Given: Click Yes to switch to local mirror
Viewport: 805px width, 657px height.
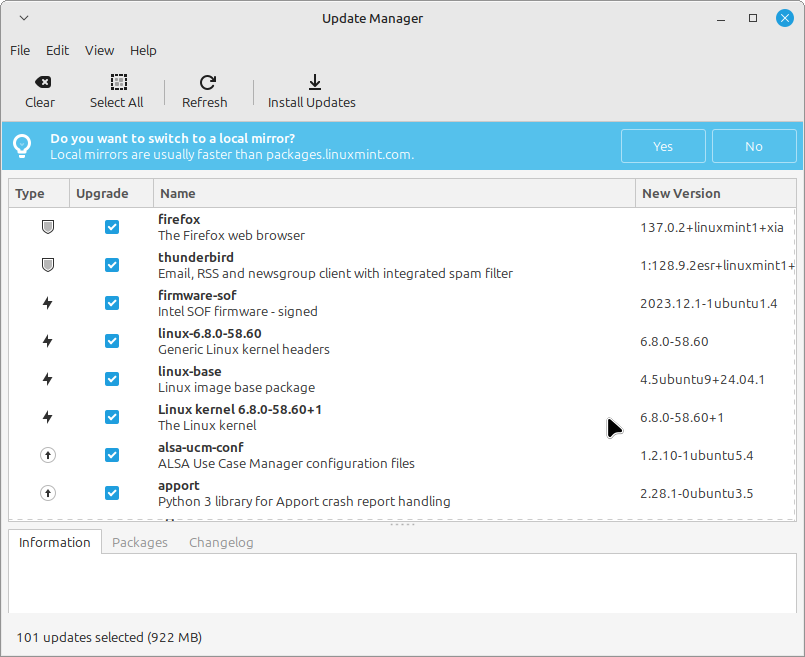Looking at the screenshot, I should (x=663, y=146).
